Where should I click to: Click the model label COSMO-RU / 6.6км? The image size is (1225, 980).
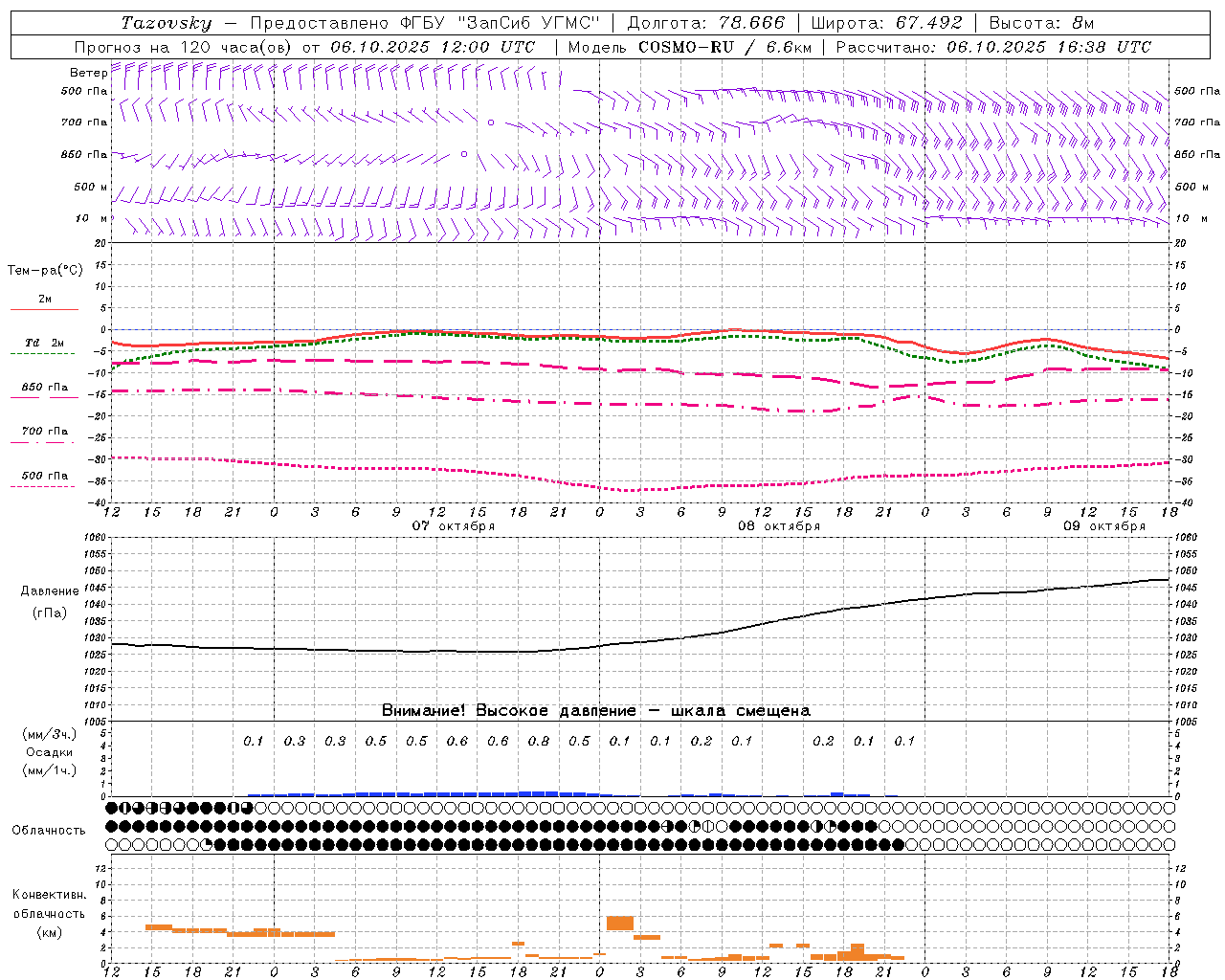click(725, 47)
